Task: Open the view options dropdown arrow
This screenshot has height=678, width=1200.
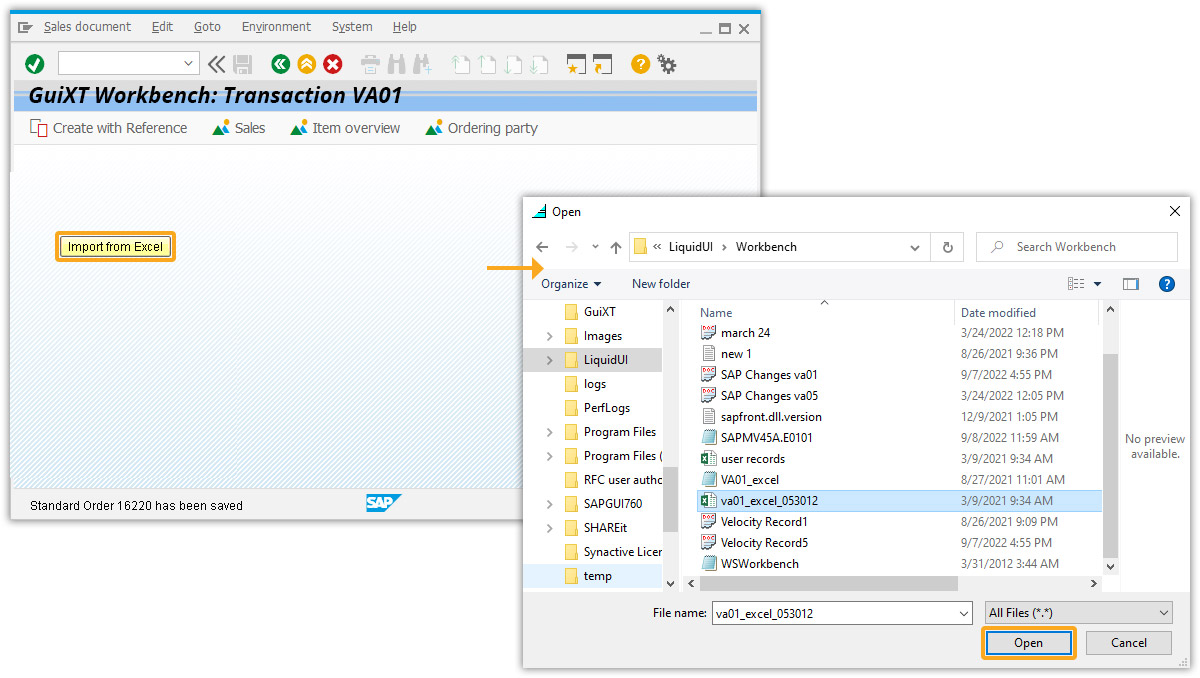Action: pyautogui.click(x=1097, y=284)
